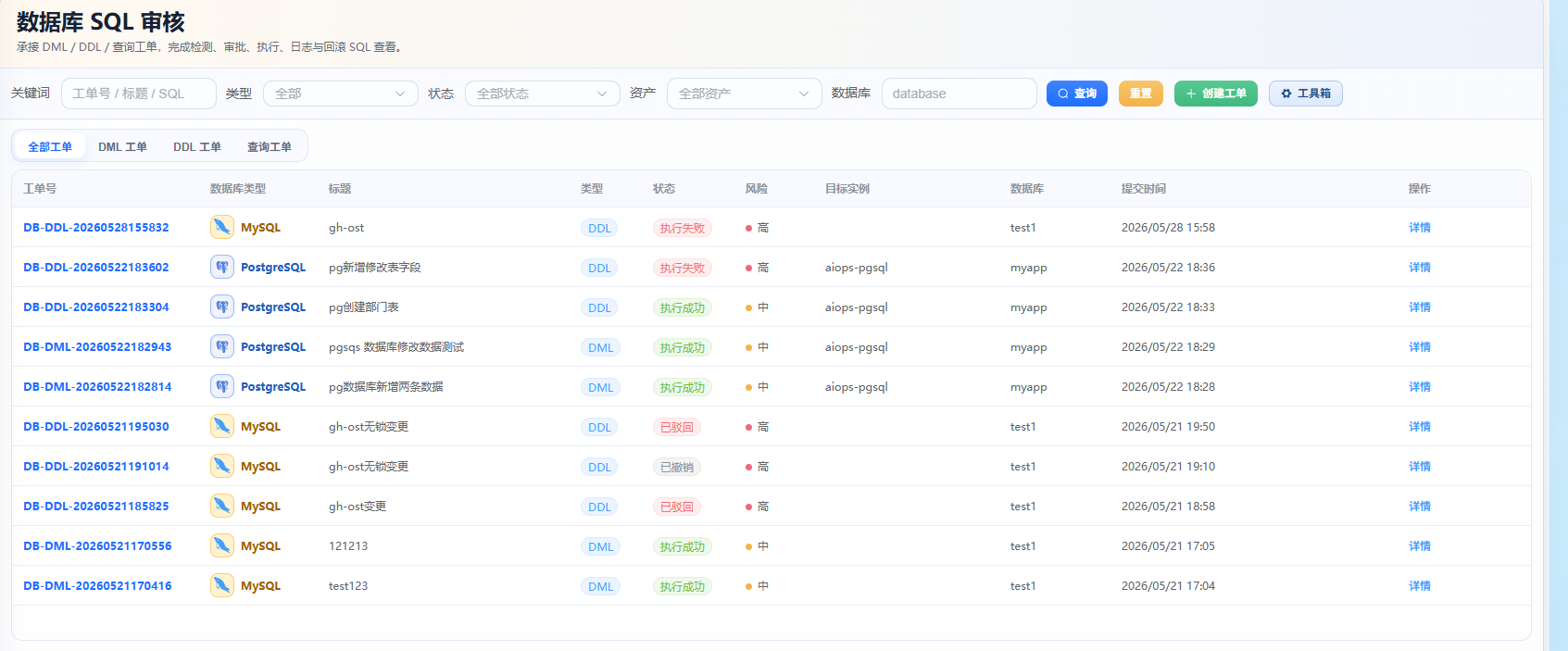Click DML tag of ticket DB-DML-20260521170556
This screenshot has width=1568, height=651.
click(600, 546)
